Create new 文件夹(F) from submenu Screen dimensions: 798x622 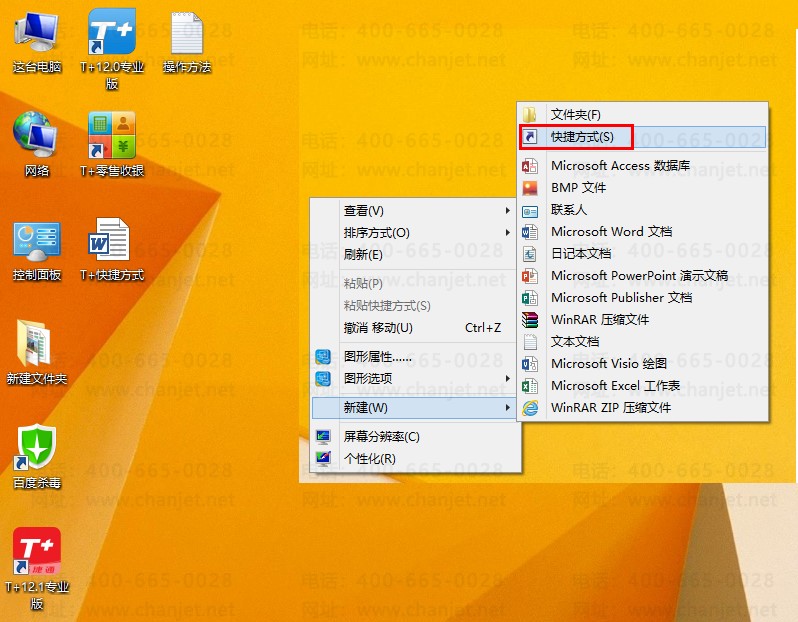642,115
